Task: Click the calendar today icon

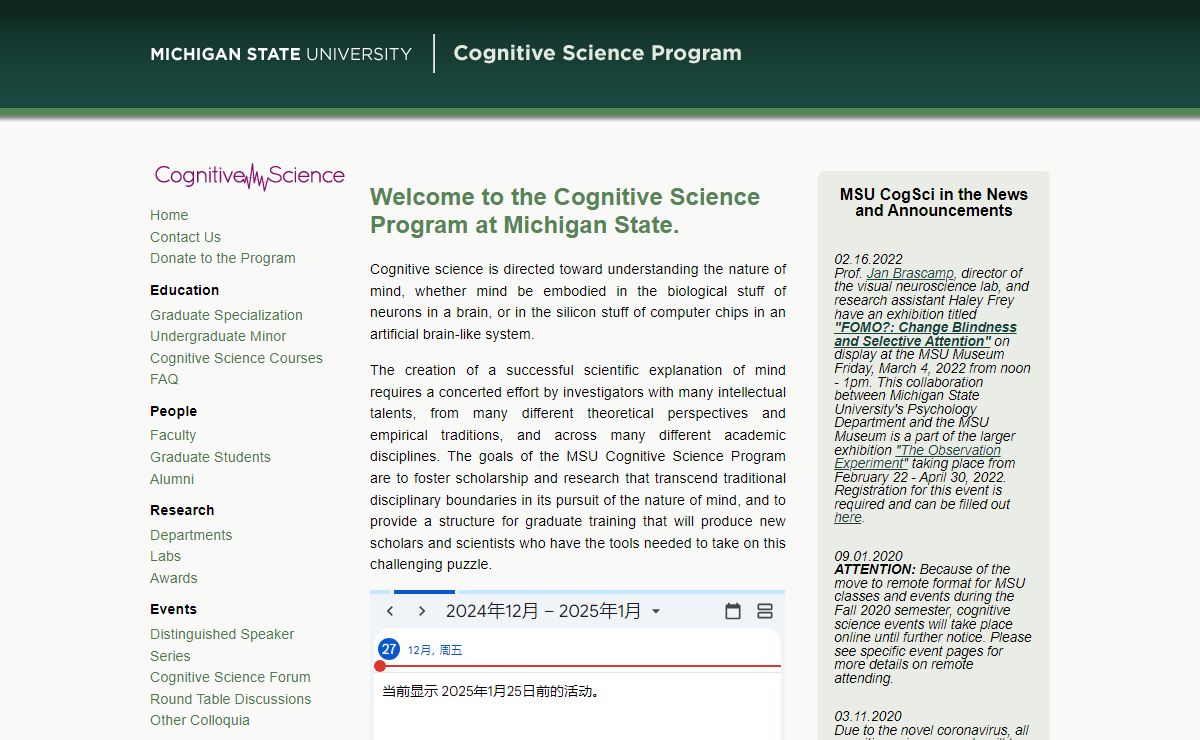Action: point(733,611)
